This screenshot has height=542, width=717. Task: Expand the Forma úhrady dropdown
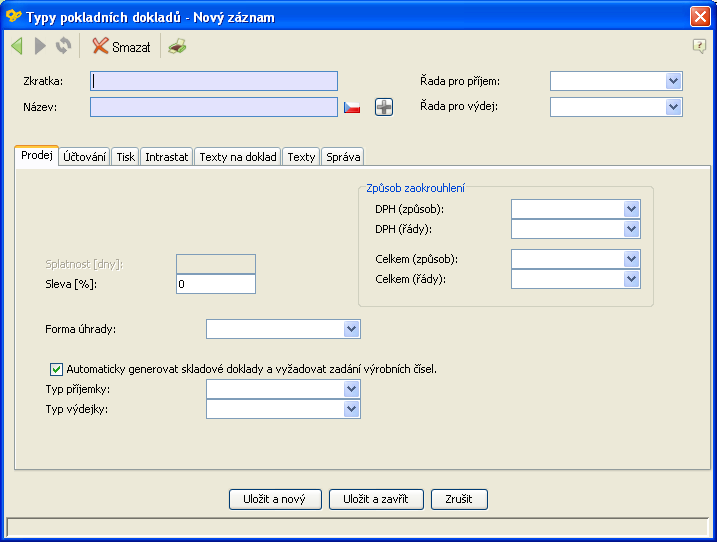click(x=351, y=329)
